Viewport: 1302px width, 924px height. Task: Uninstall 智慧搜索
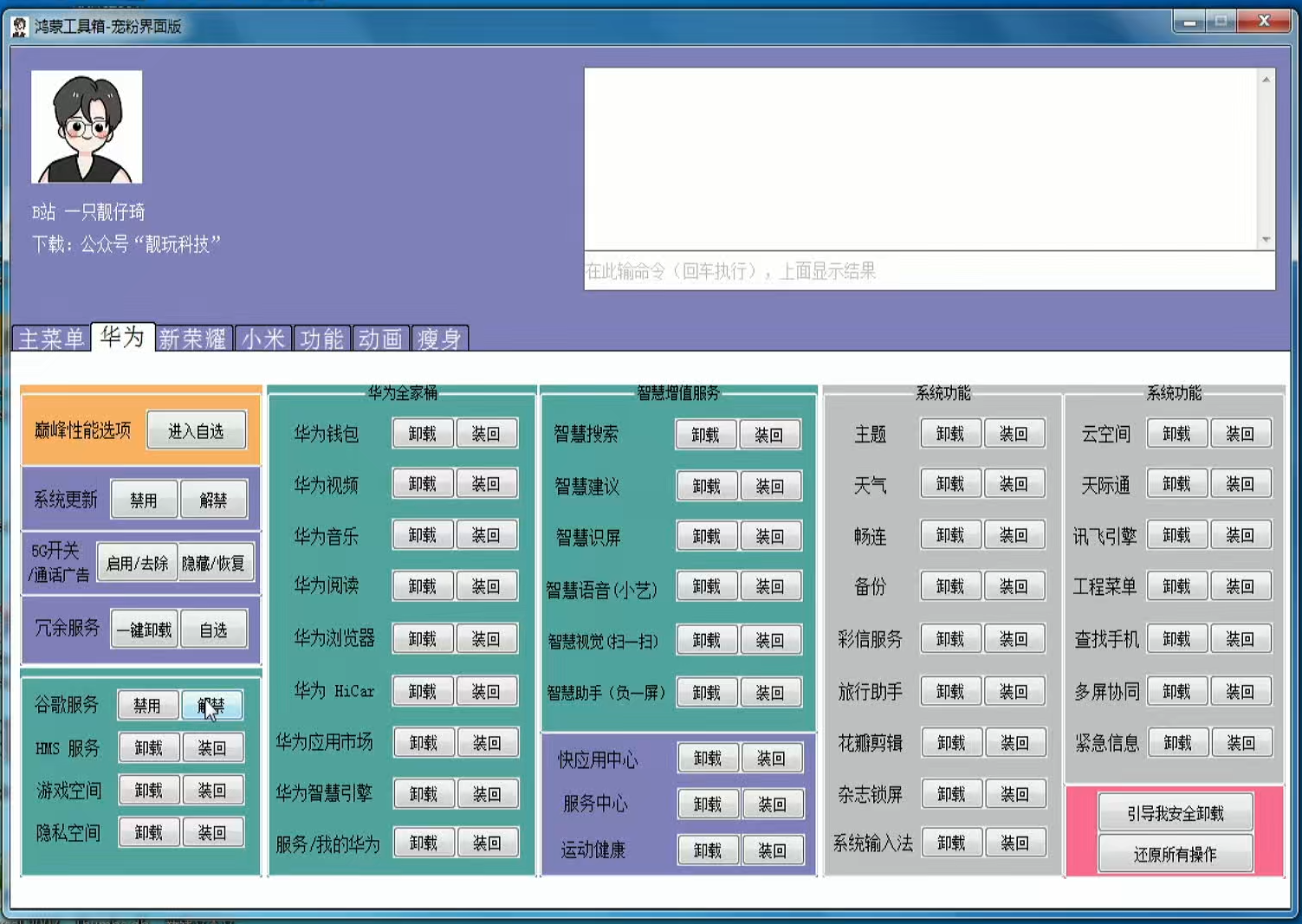pyautogui.click(x=706, y=434)
